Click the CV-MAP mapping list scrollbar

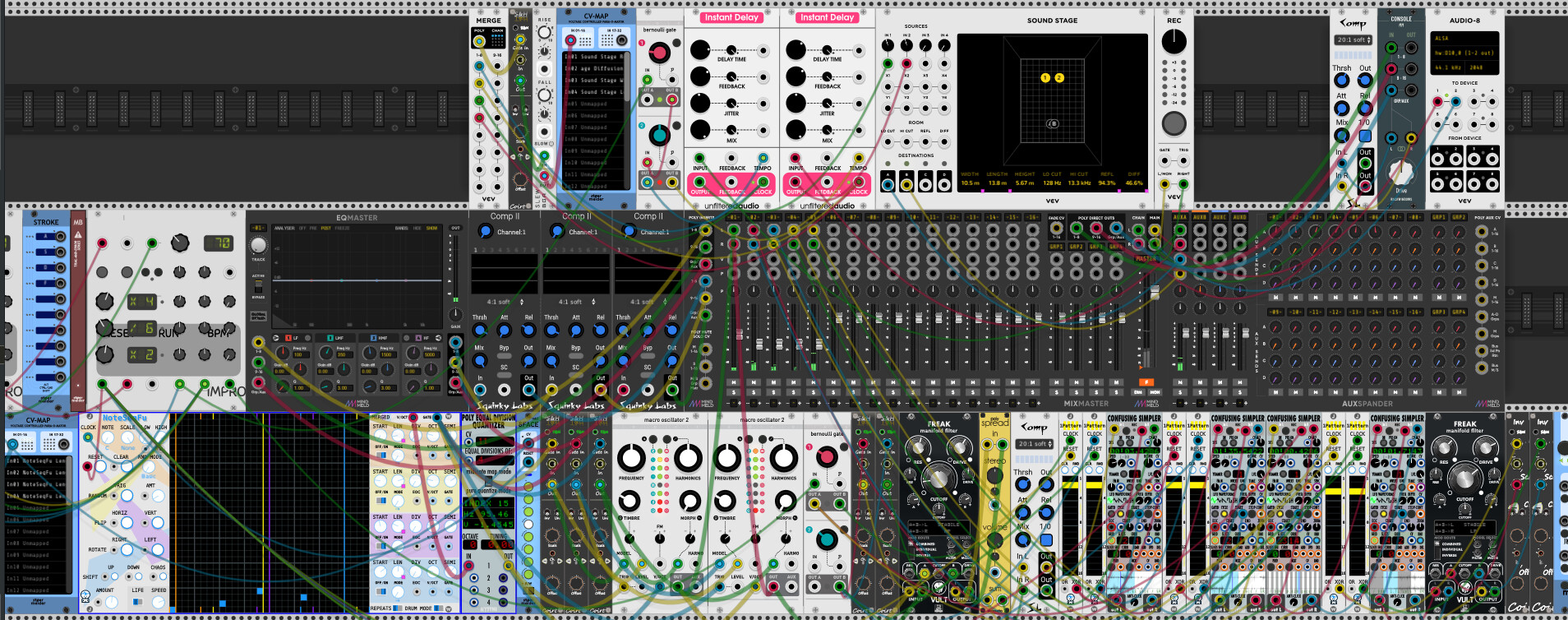[629, 76]
